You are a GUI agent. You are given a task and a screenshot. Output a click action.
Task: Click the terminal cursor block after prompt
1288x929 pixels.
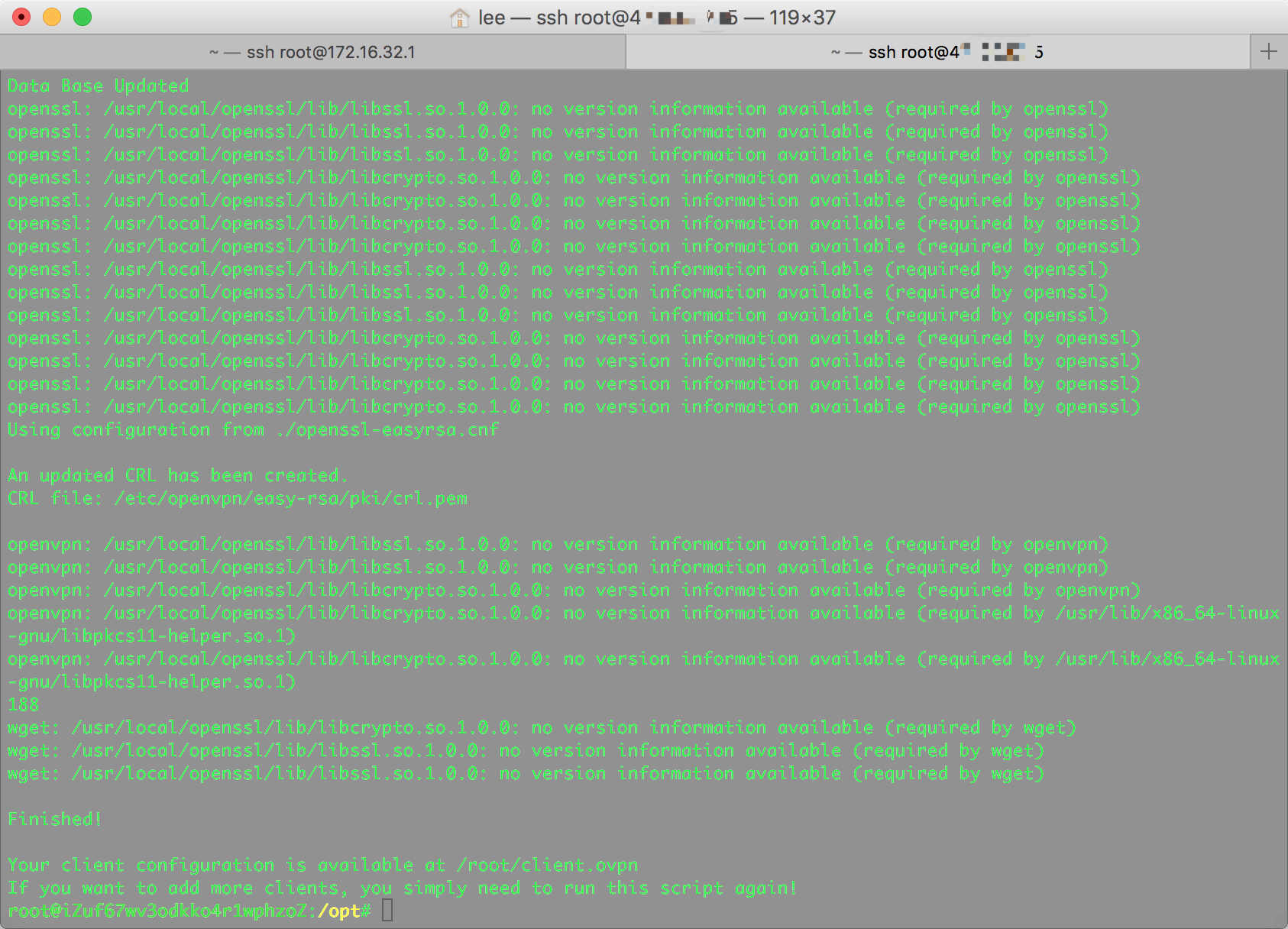(387, 911)
